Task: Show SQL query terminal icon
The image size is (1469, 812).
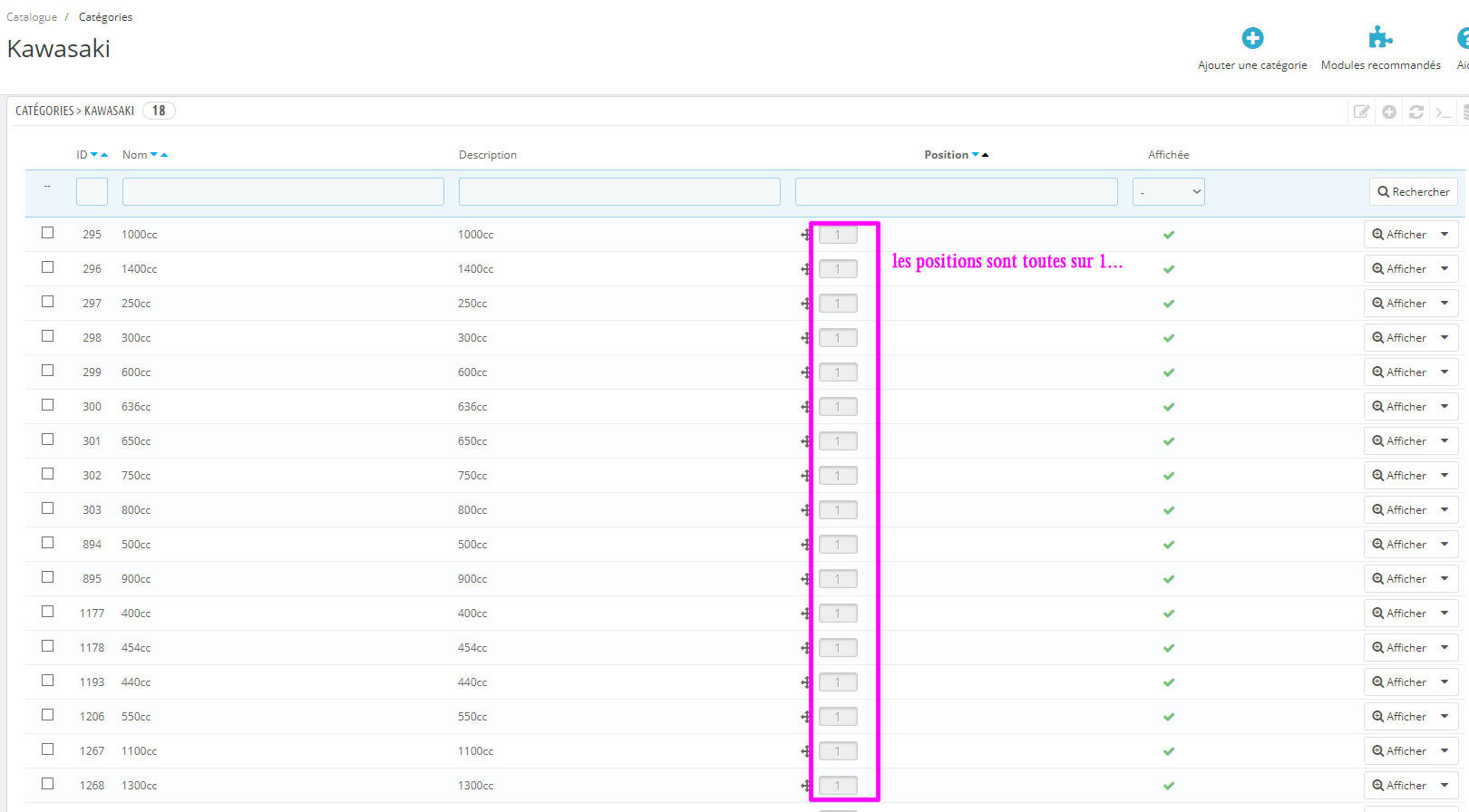Action: click(x=1444, y=111)
